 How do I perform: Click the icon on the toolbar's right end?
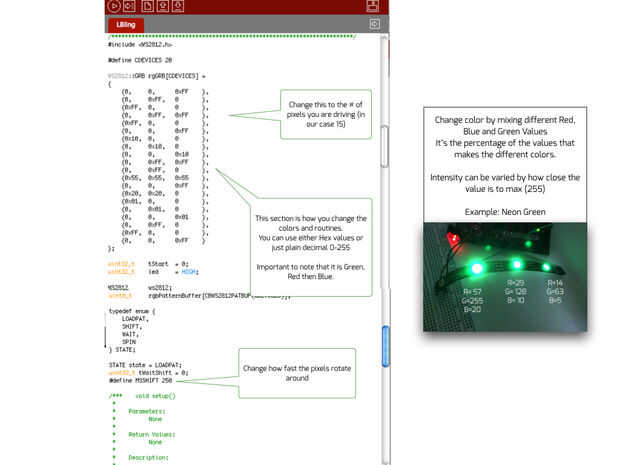(x=372, y=6)
